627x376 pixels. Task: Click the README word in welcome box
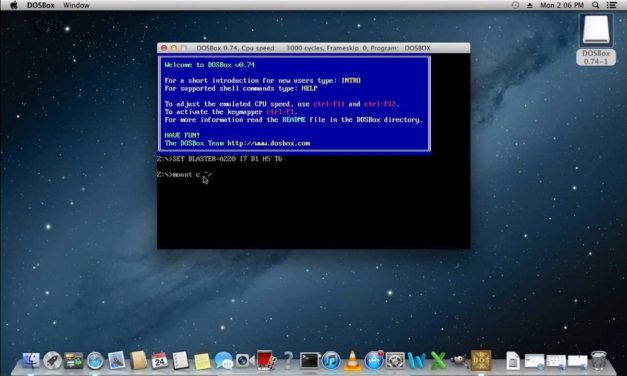tap(294, 120)
